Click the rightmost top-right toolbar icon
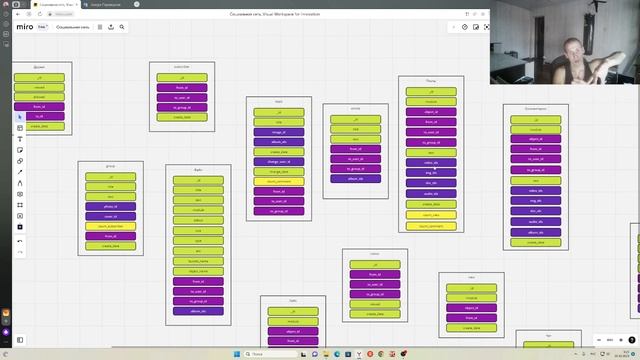Screen dimensions: 640x360 [x=487, y=27]
